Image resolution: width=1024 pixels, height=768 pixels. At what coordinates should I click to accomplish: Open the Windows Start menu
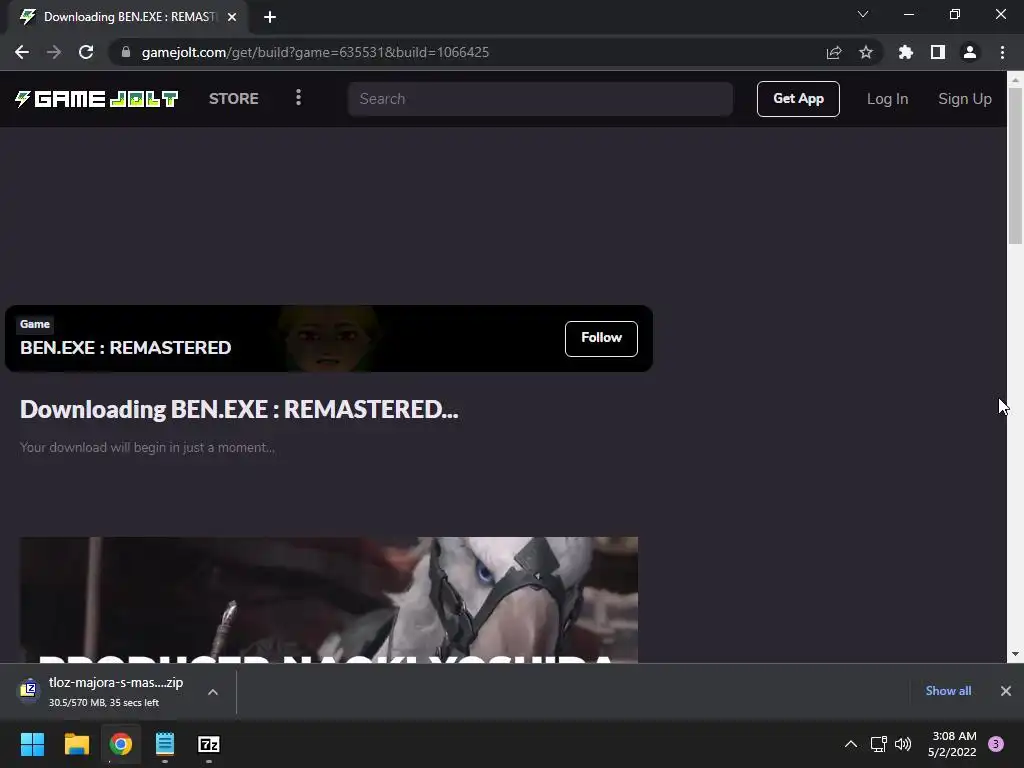(32, 744)
